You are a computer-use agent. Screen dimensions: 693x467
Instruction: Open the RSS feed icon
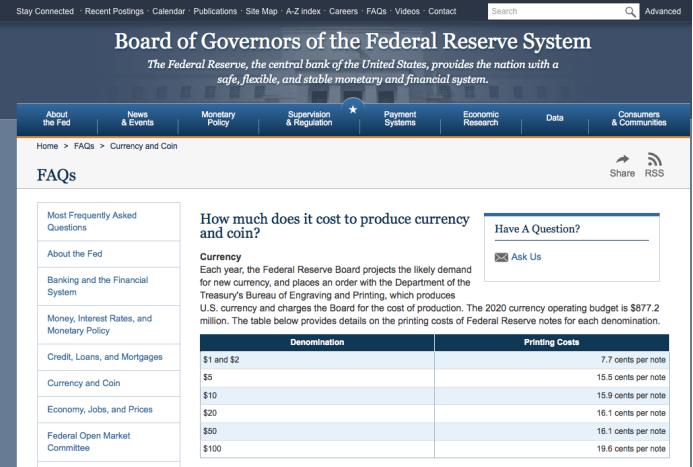[654, 159]
